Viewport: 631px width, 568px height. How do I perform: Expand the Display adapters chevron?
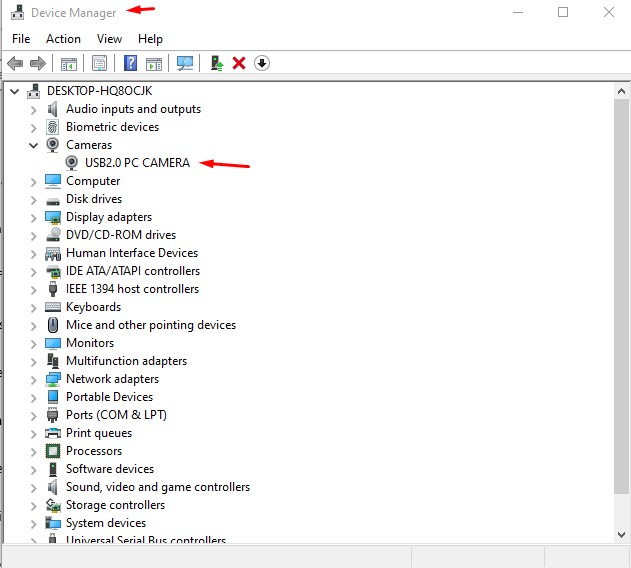[34, 218]
